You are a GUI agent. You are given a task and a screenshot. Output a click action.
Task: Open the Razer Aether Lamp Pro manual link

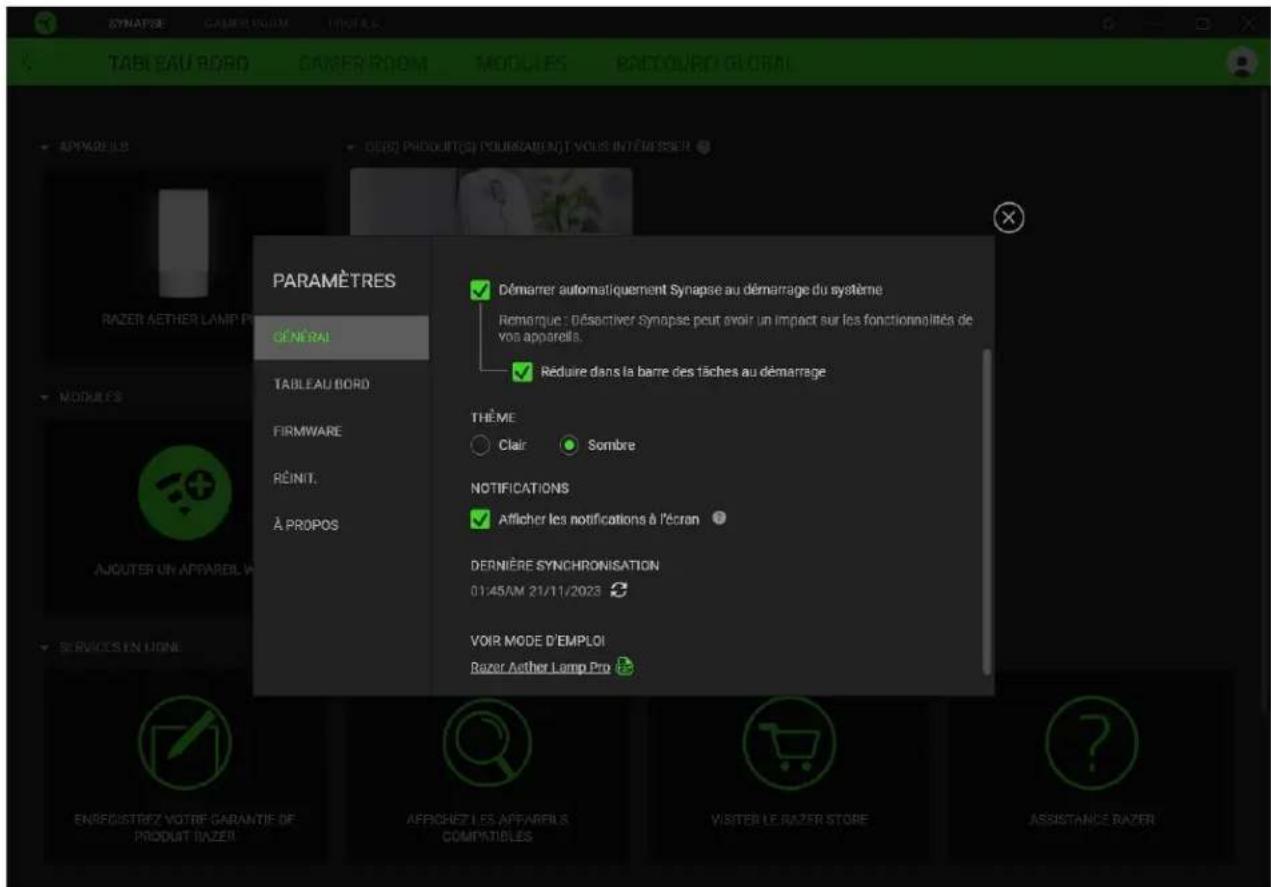540,668
